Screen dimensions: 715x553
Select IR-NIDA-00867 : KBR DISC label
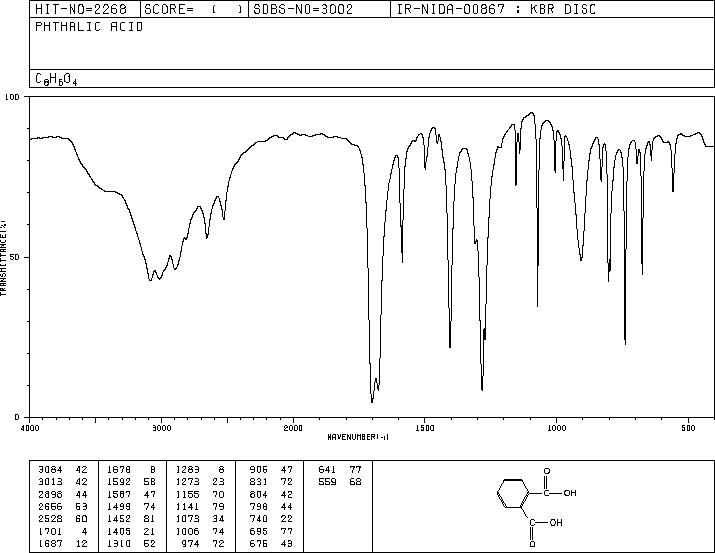pos(496,9)
